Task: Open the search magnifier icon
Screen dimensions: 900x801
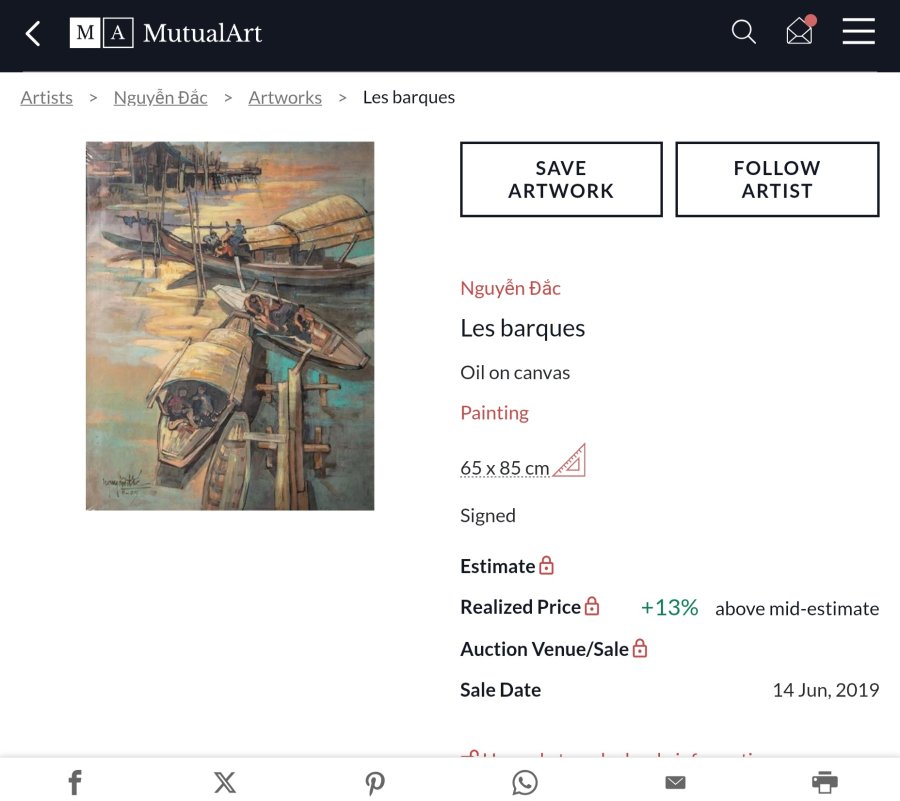Action: pos(743,32)
